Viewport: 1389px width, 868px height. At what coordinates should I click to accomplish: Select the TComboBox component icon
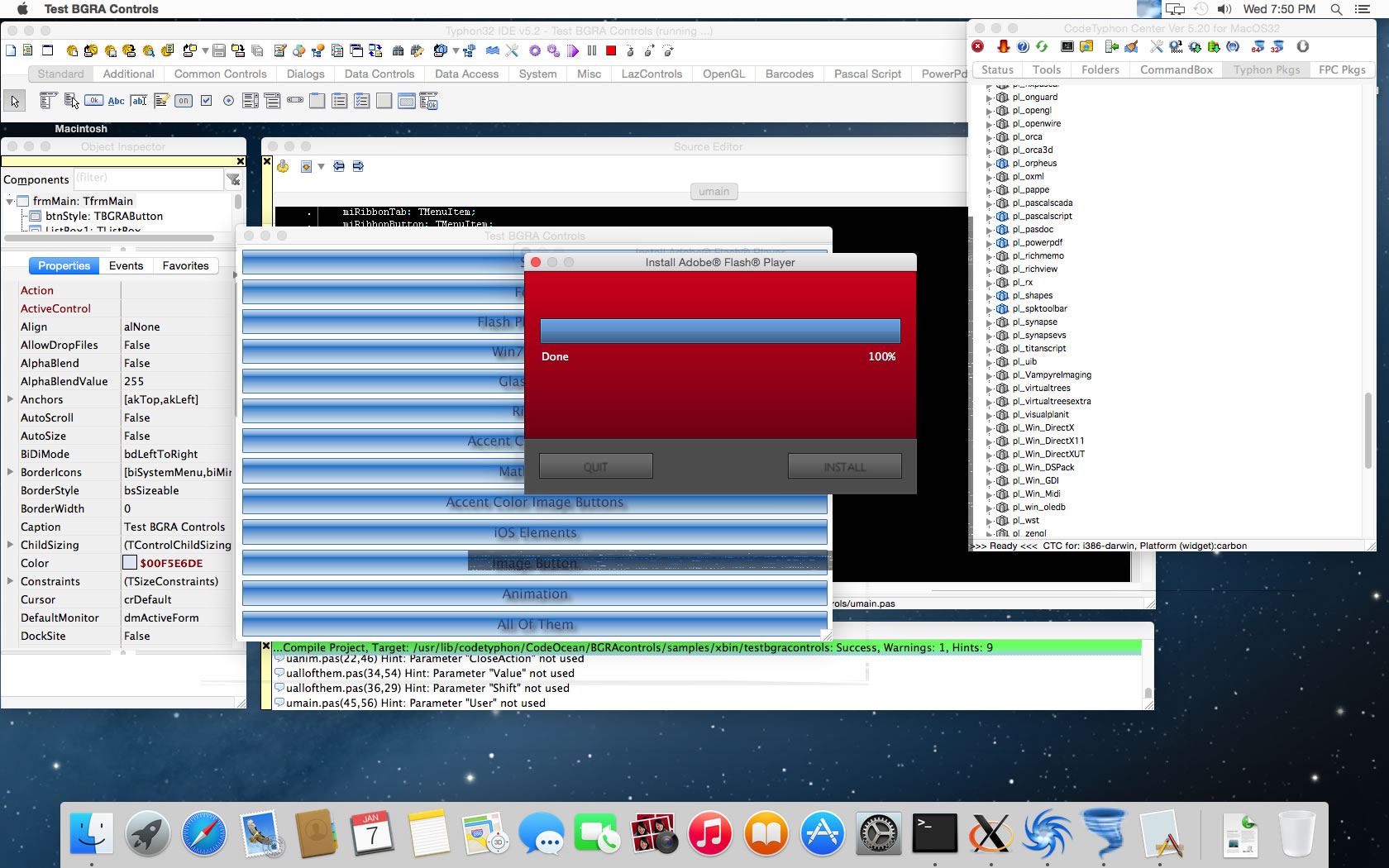(273, 101)
